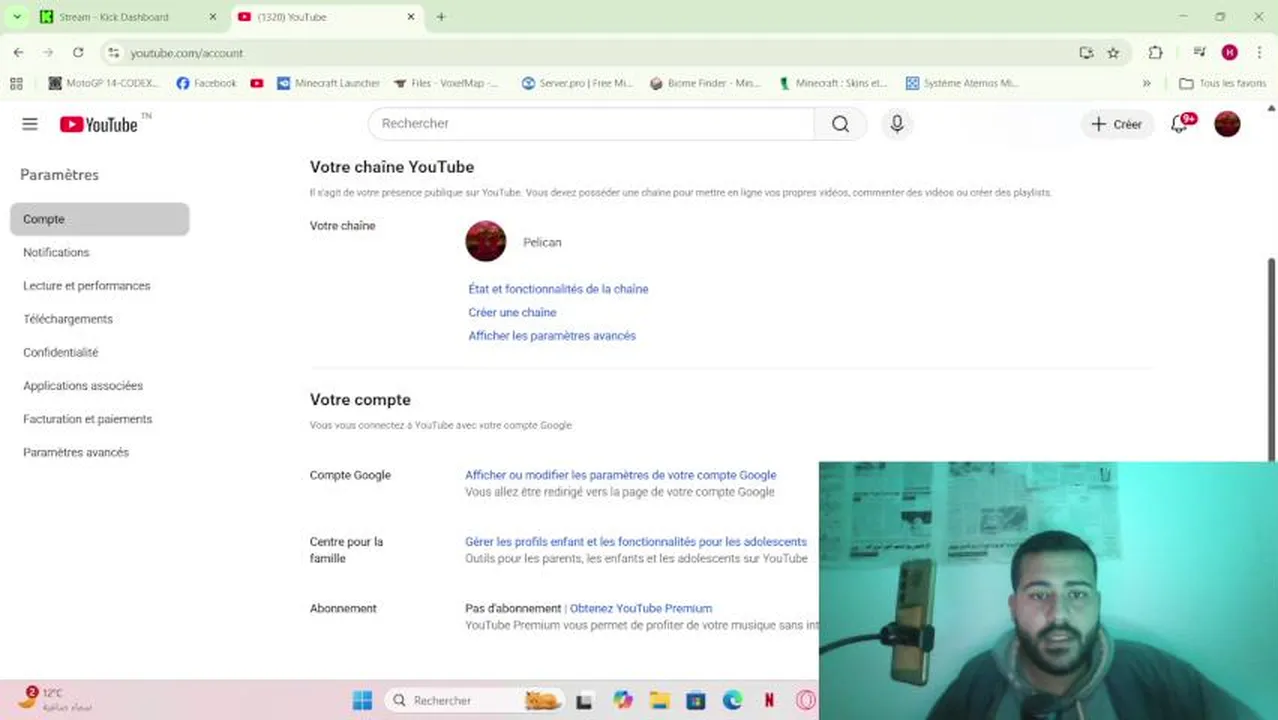Open Minecraft : Skins bookmark
1278x720 pixels.
click(x=832, y=83)
